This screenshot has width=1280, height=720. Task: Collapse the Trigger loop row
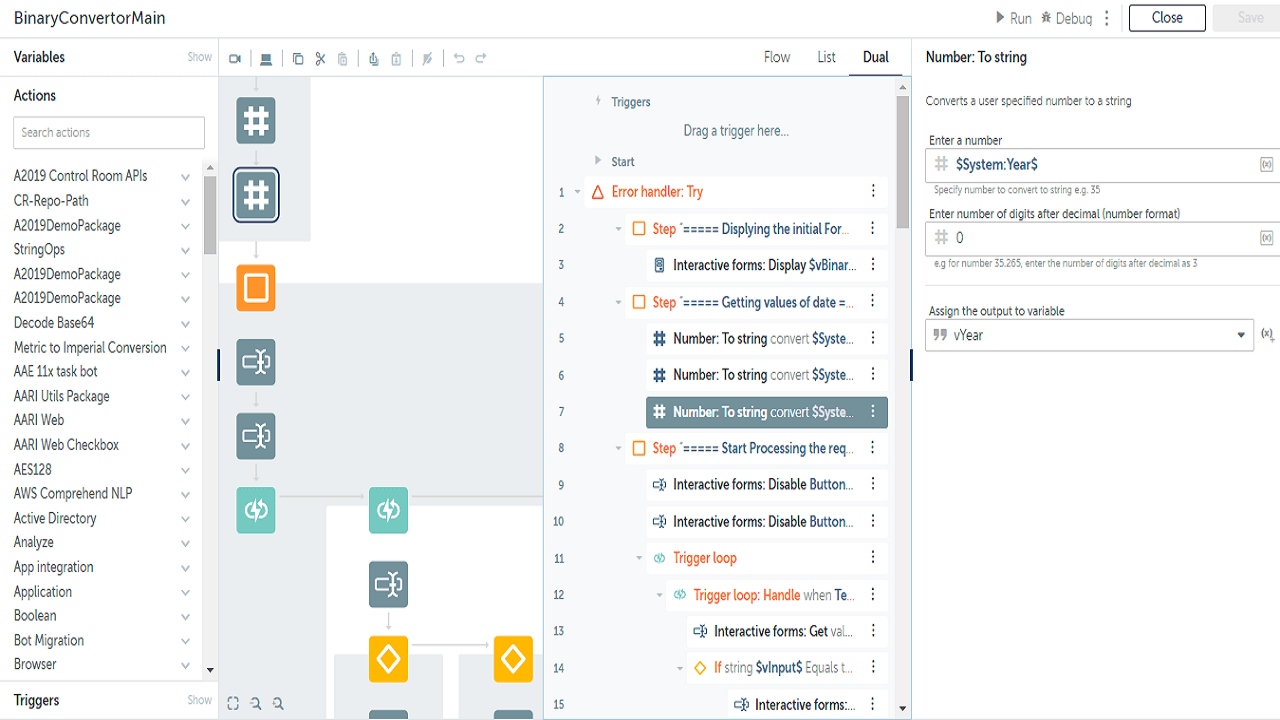pyautogui.click(x=640, y=558)
